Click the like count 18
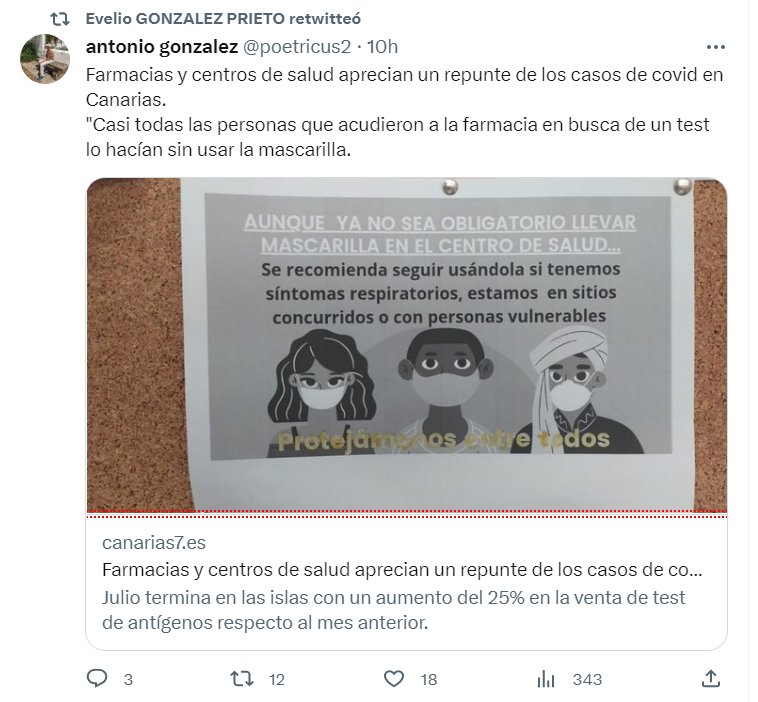Viewport: 758px width, 702px height. point(429,680)
